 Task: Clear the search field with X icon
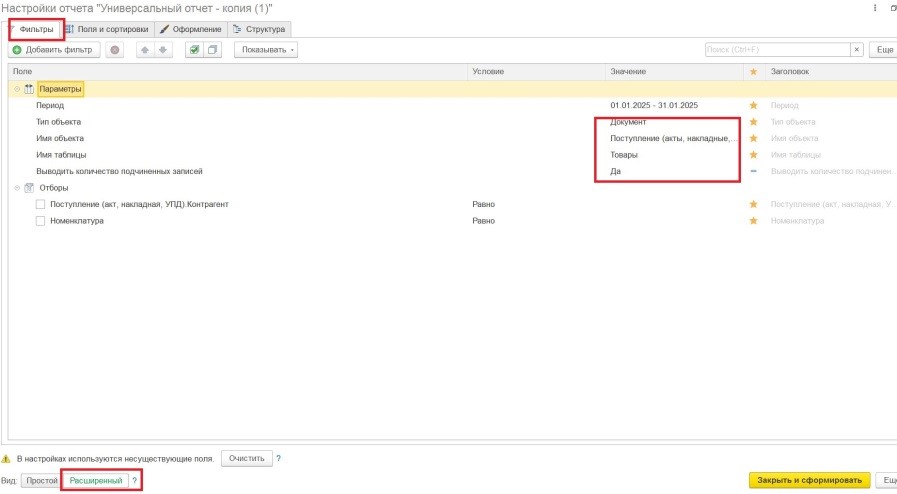coord(857,49)
